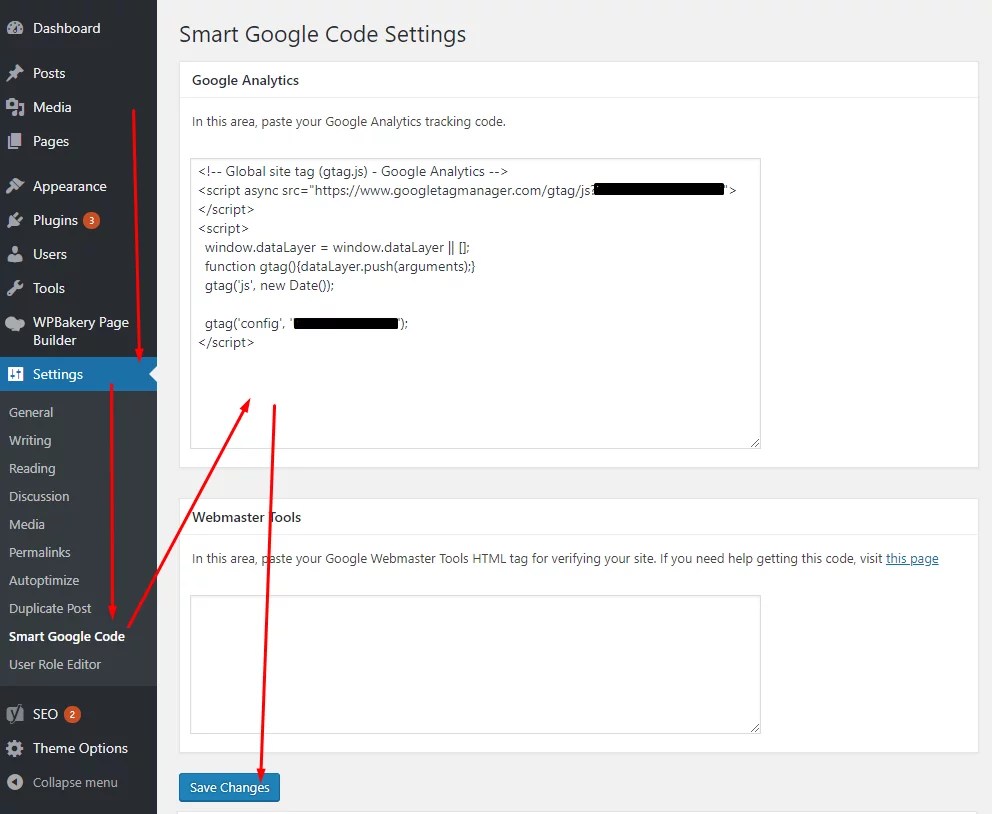This screenshot has height=814, width=992.
Task: Click the SEO notification badge showing 2
Action: [72, 714]
